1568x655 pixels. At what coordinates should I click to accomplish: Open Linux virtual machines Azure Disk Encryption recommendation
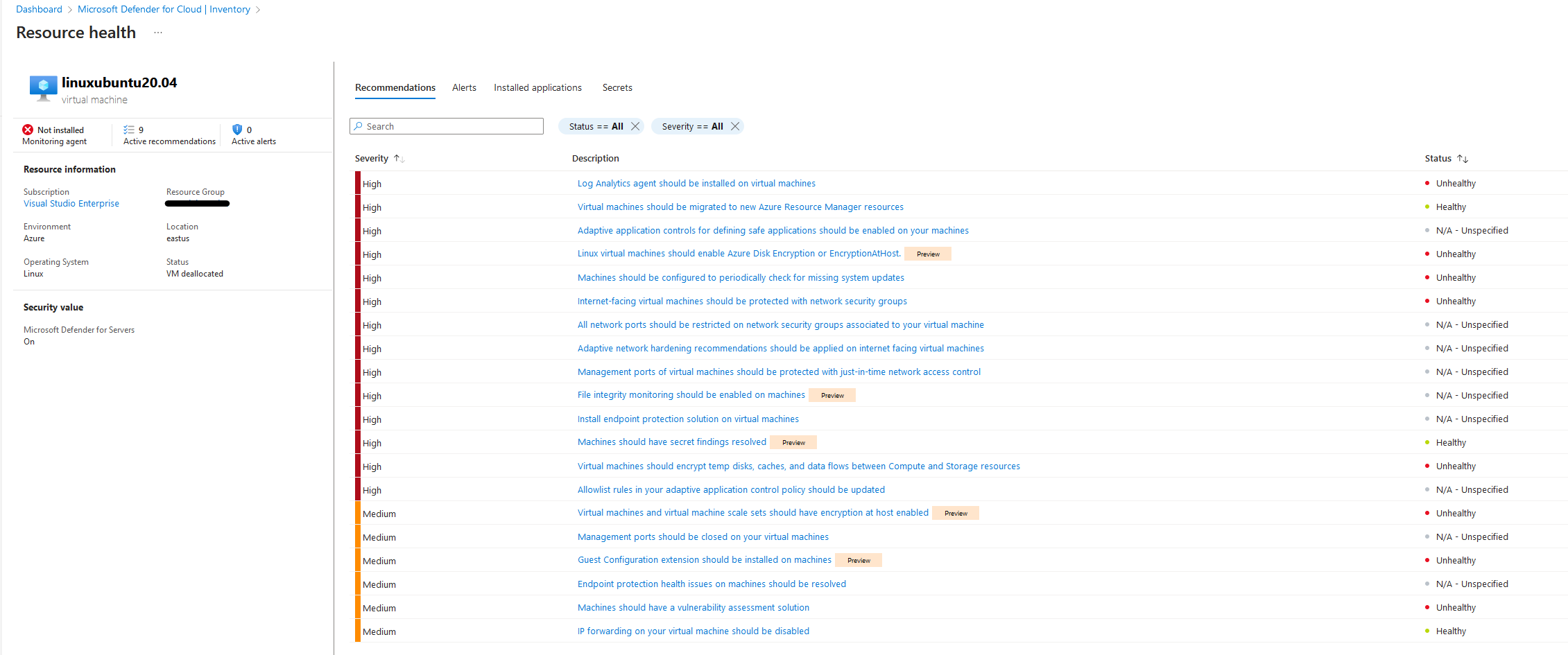(739, 254)
